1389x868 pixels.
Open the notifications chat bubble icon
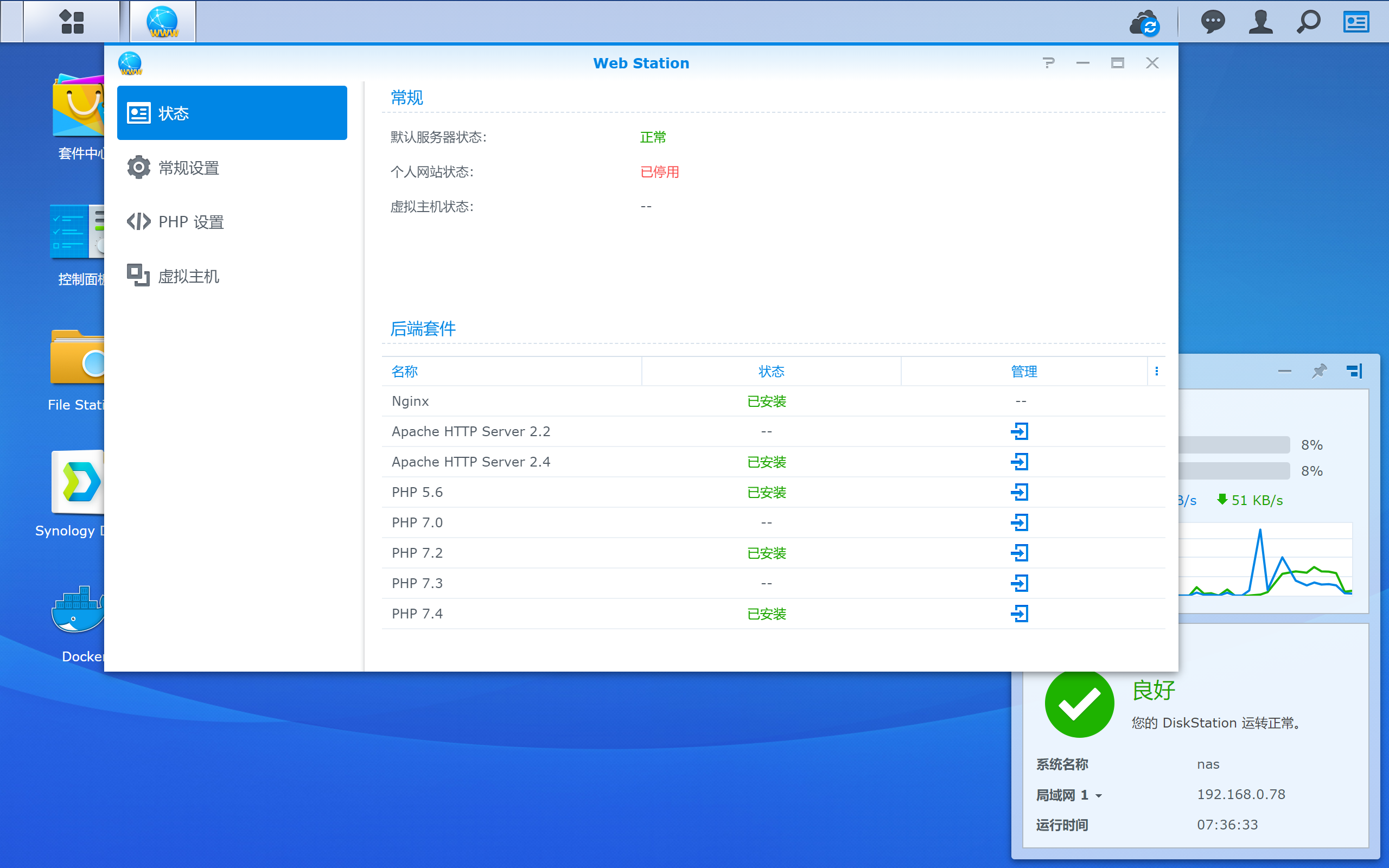point(1213,22)
